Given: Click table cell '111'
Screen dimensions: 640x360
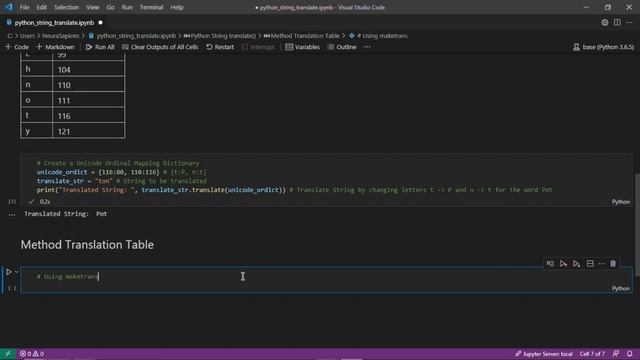Looking at the screenshot, I should pos(64,101).
